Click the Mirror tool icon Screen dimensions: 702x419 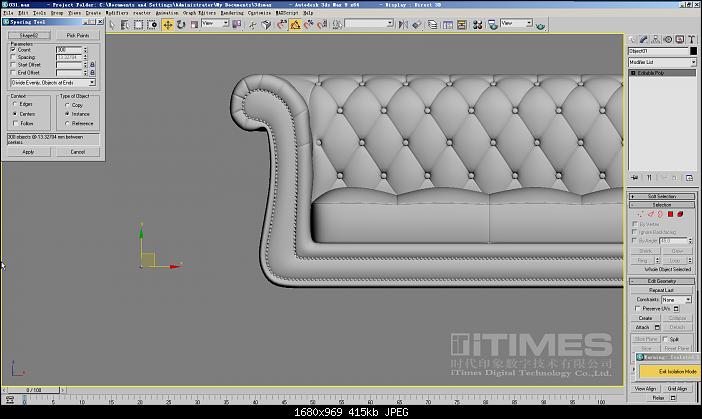(x=403, y=25)
